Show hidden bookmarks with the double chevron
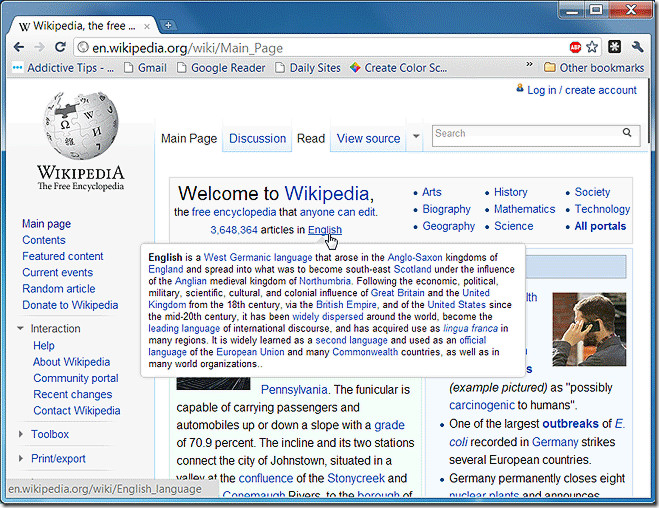The image size is (659, 508). (529, 64)
